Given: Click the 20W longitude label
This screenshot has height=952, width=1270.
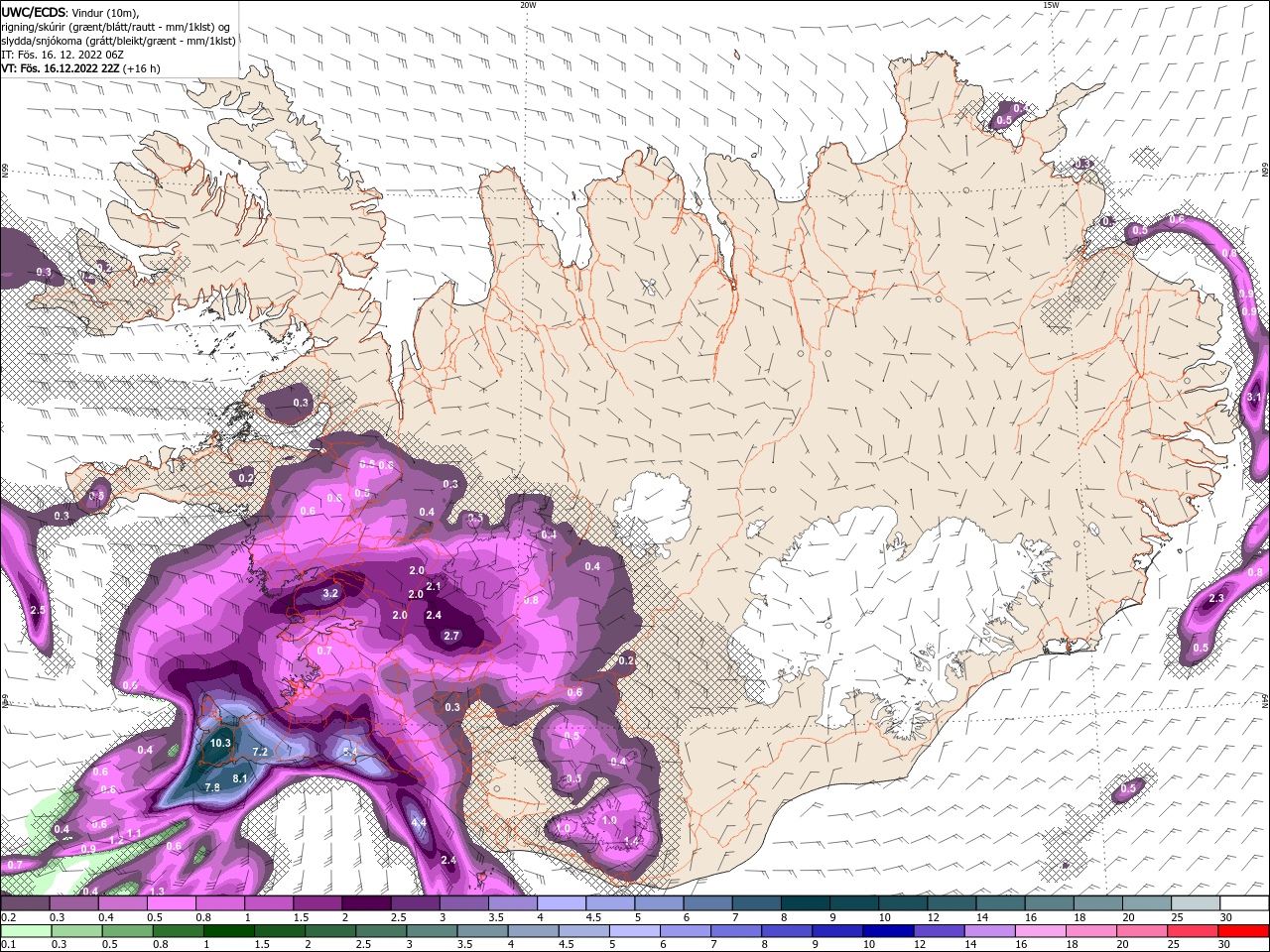Looking at the screenshot, I should pos(528,5).
